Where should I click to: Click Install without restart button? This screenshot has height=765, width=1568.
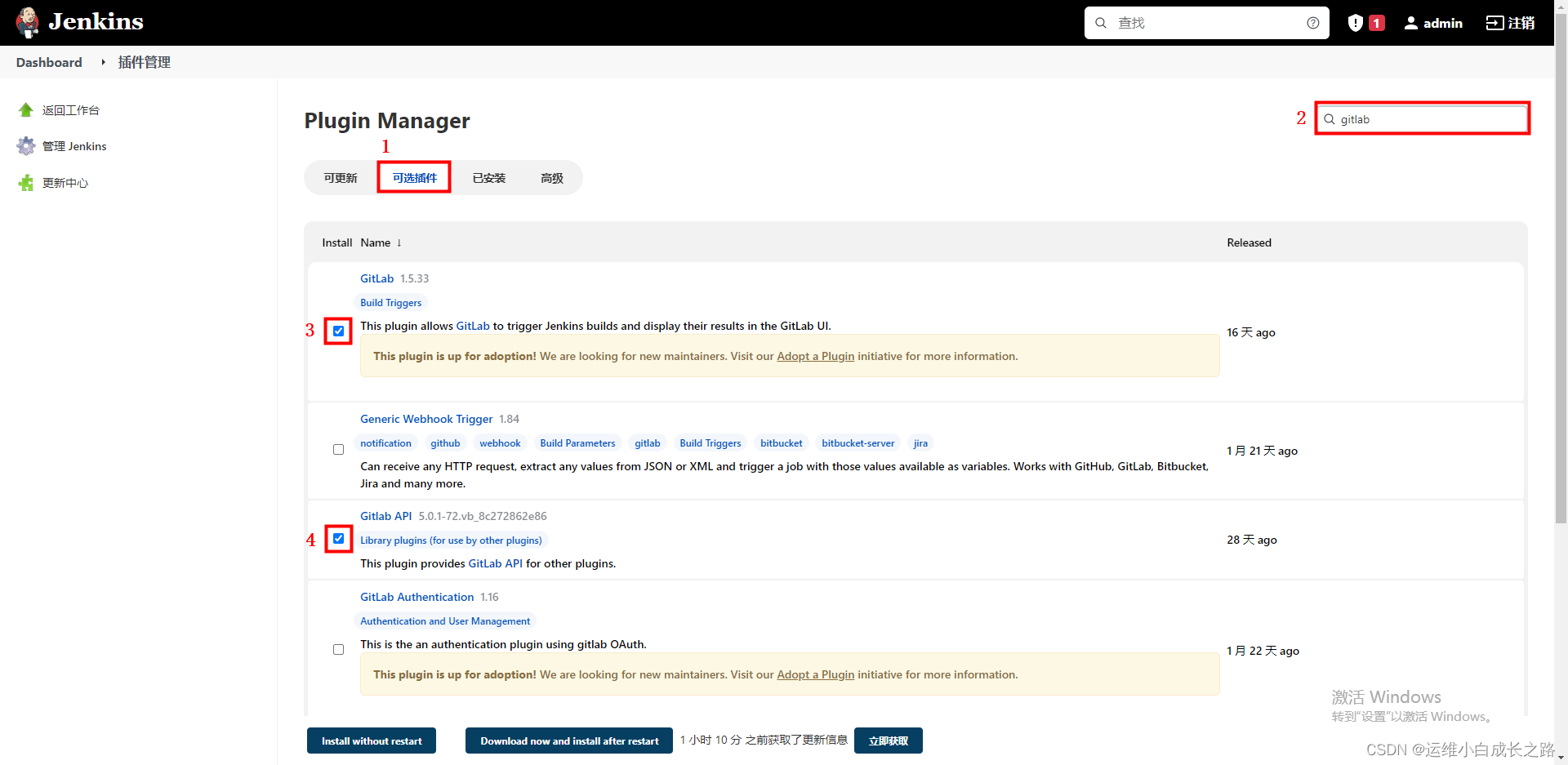click(372, 741)
